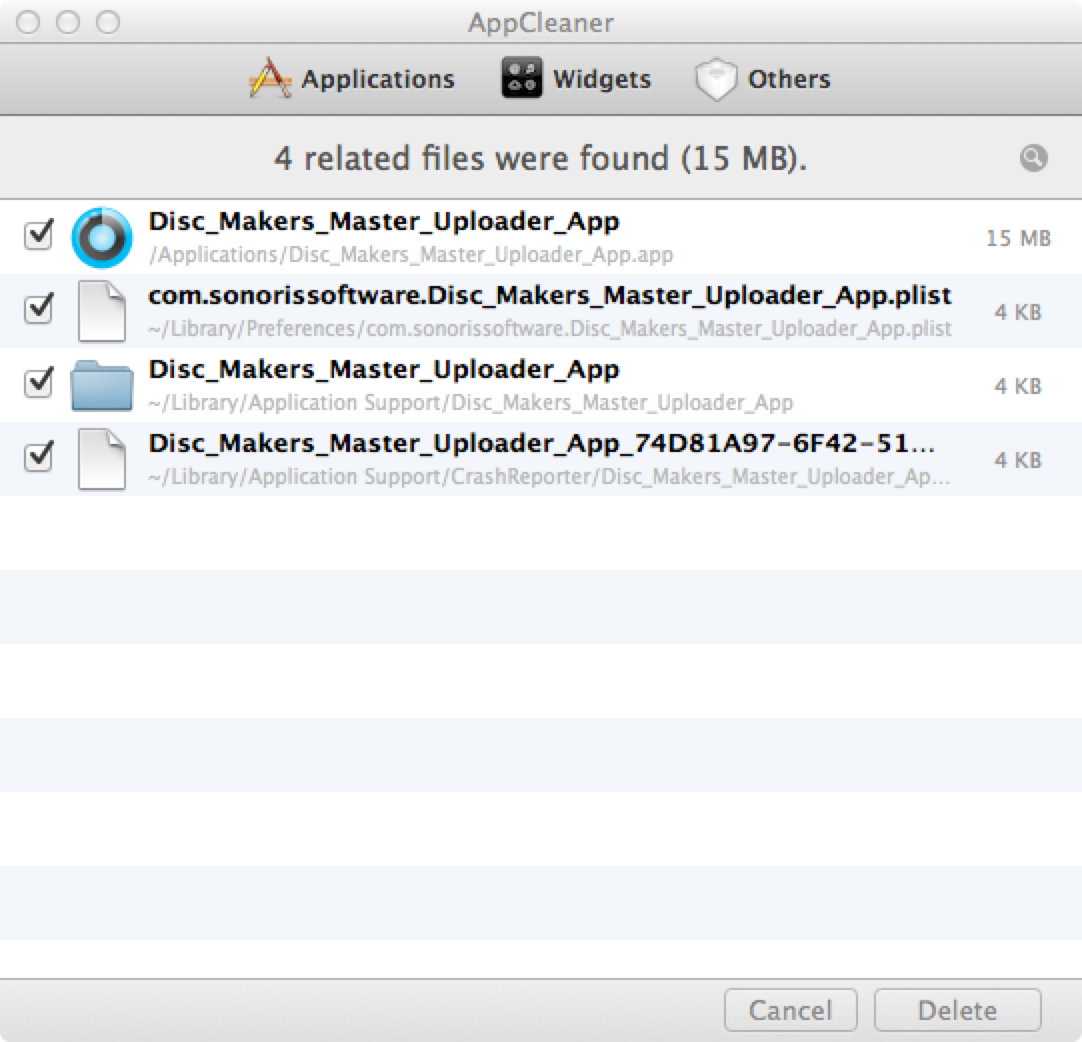Uncheck the com.sonorissoftware plist checkbox
The image size is (1082, 1042).
pyautogui.click(x=39, y=308)
